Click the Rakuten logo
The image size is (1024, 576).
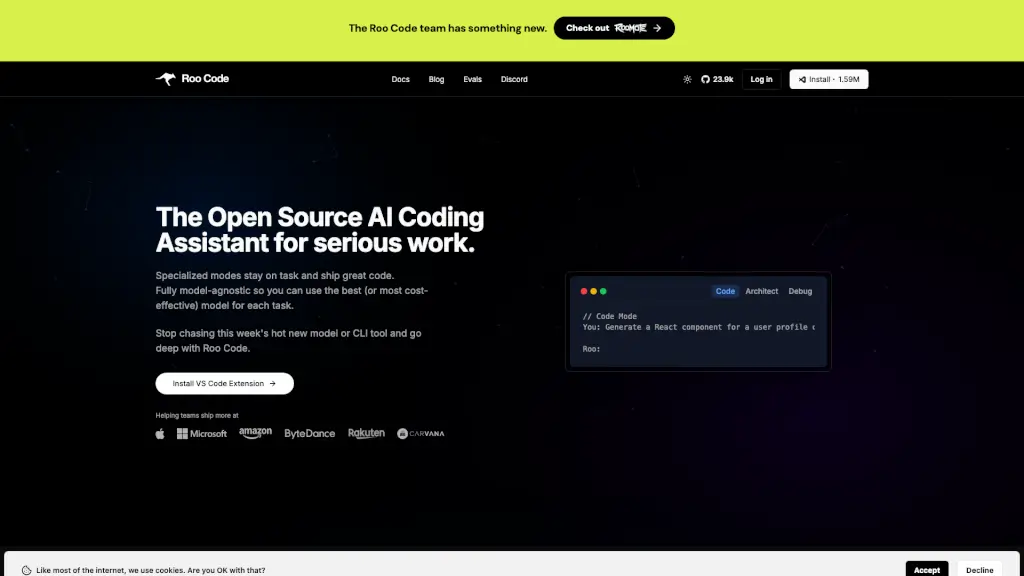[366, 433]
